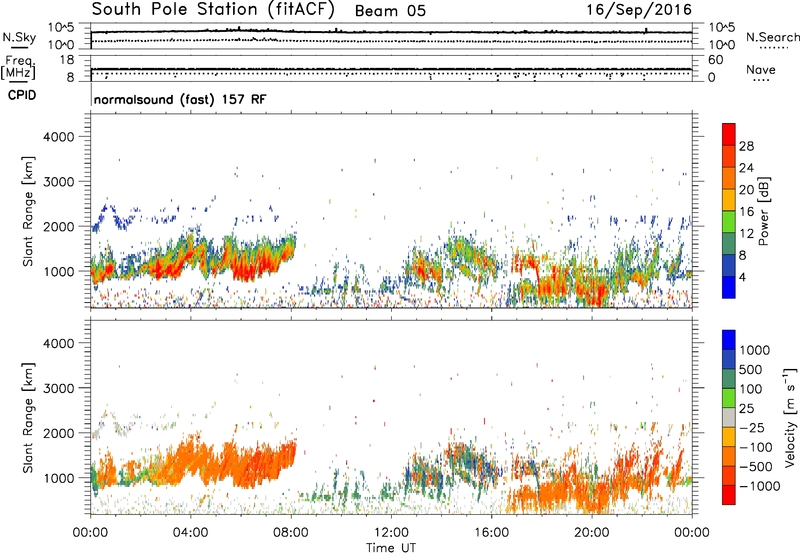Click the date '16/Sep/2016'

point(638,10)
